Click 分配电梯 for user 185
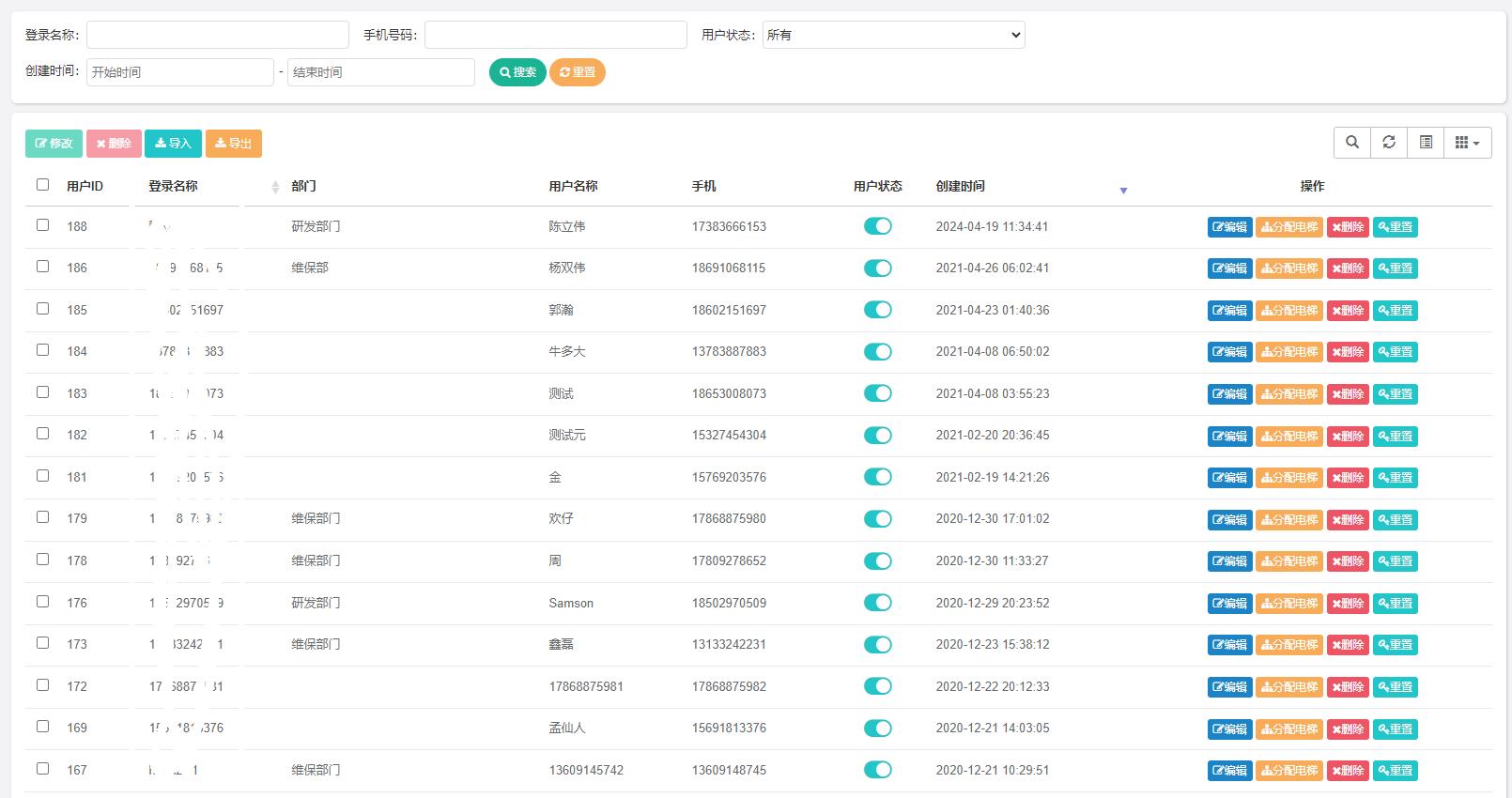 [x=1288, y=311]
